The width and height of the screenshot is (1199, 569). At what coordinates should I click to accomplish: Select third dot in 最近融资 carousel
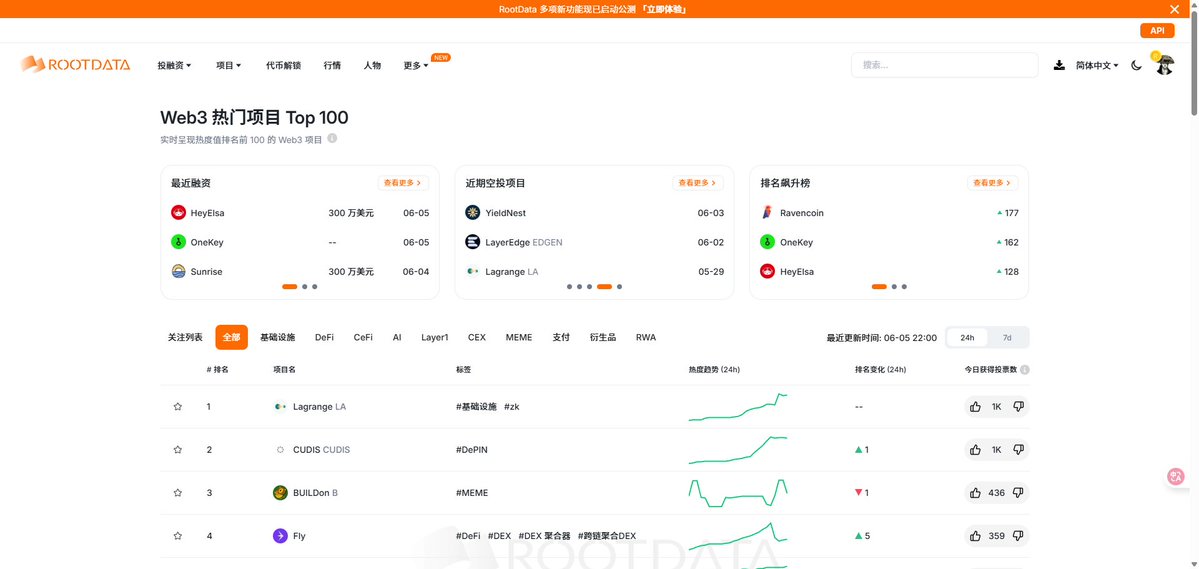315,287
